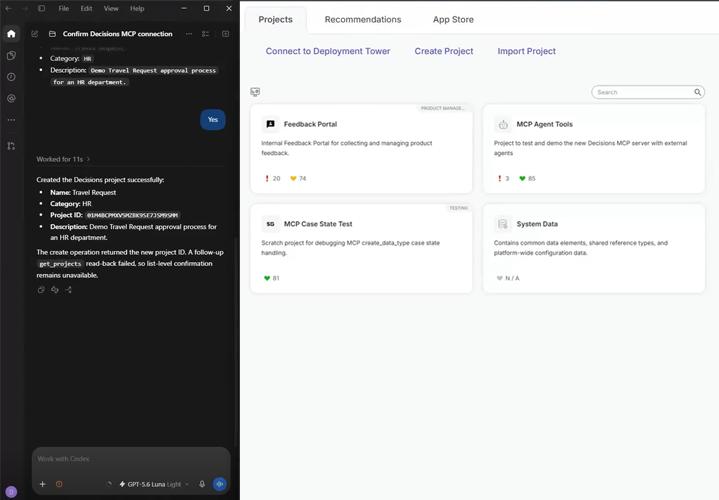Image resolution: width=719 pixels, height=500 pixels.
Task: Click the at-sign icon in the sidebar
Action: pyautogui.click(x=11, y=98)
